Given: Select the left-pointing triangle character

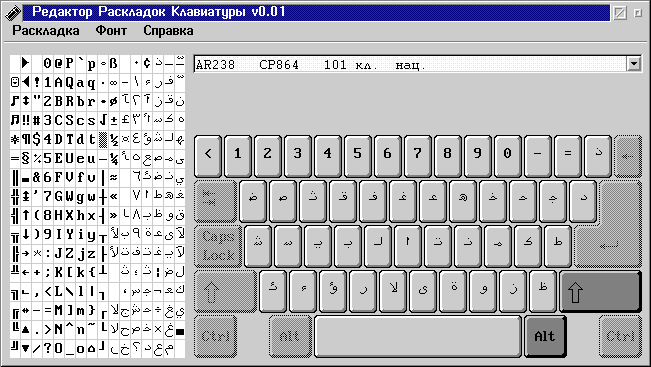Looking at the screenshot, I should click(26, 82).
